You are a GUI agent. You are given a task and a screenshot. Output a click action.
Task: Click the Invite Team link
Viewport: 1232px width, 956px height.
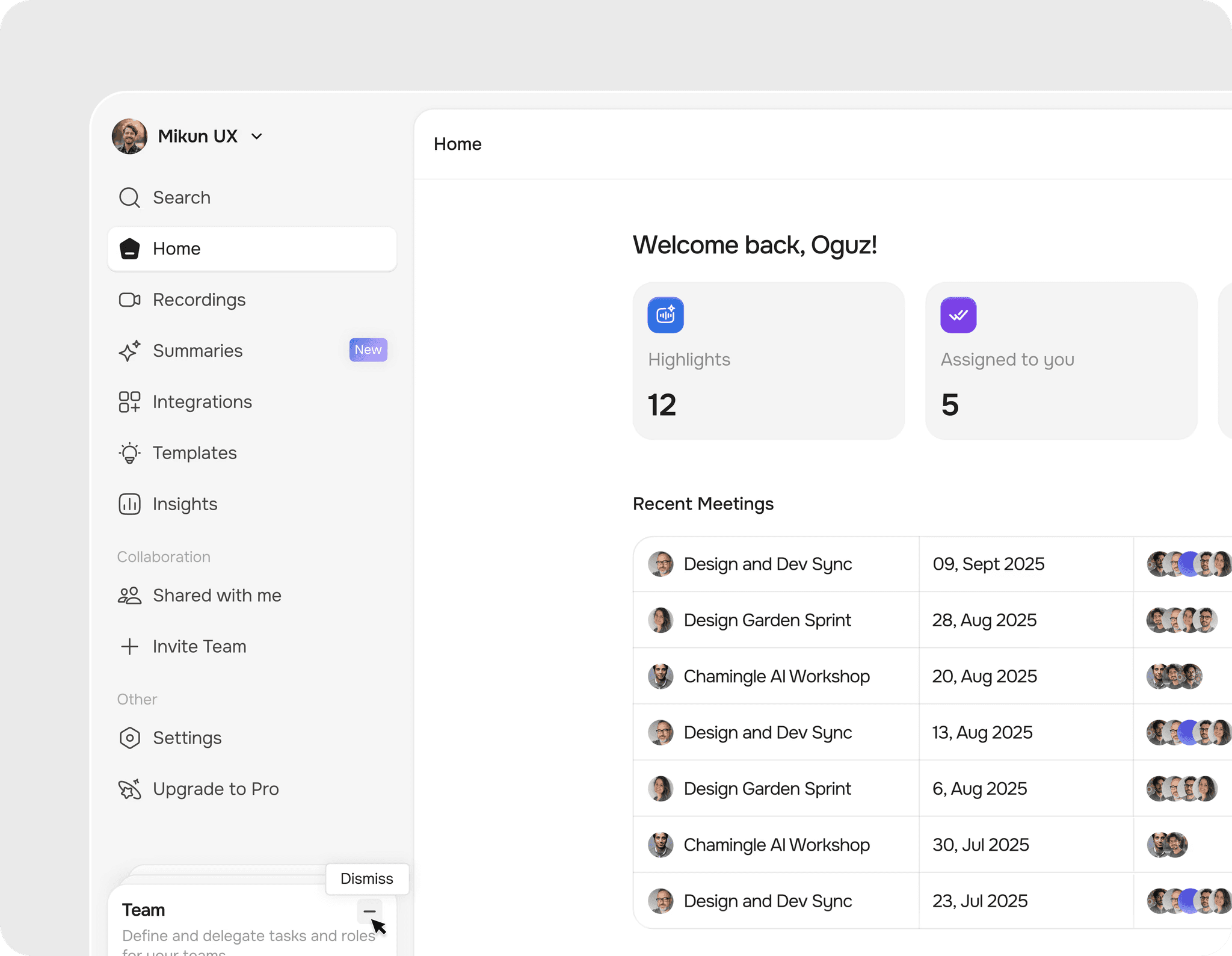[199, 646]
